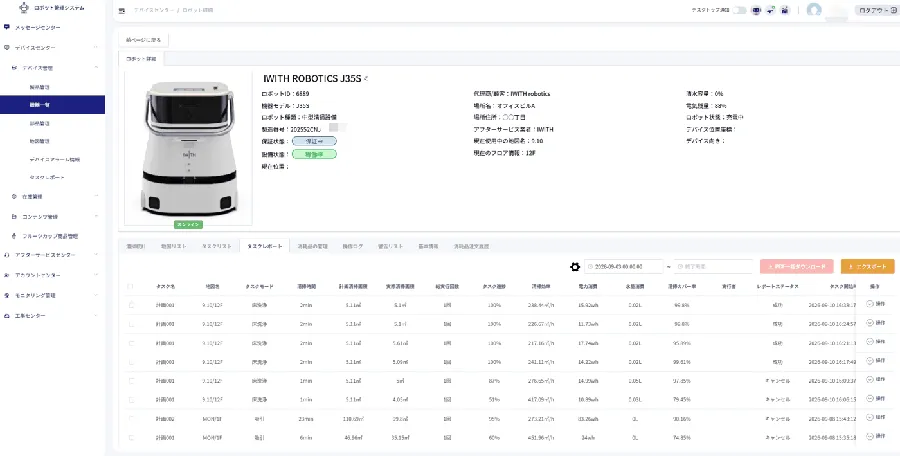Tick the checkbox for the 33.26wh row
This screenshot has width=900, height=456.
pos(131,419)
